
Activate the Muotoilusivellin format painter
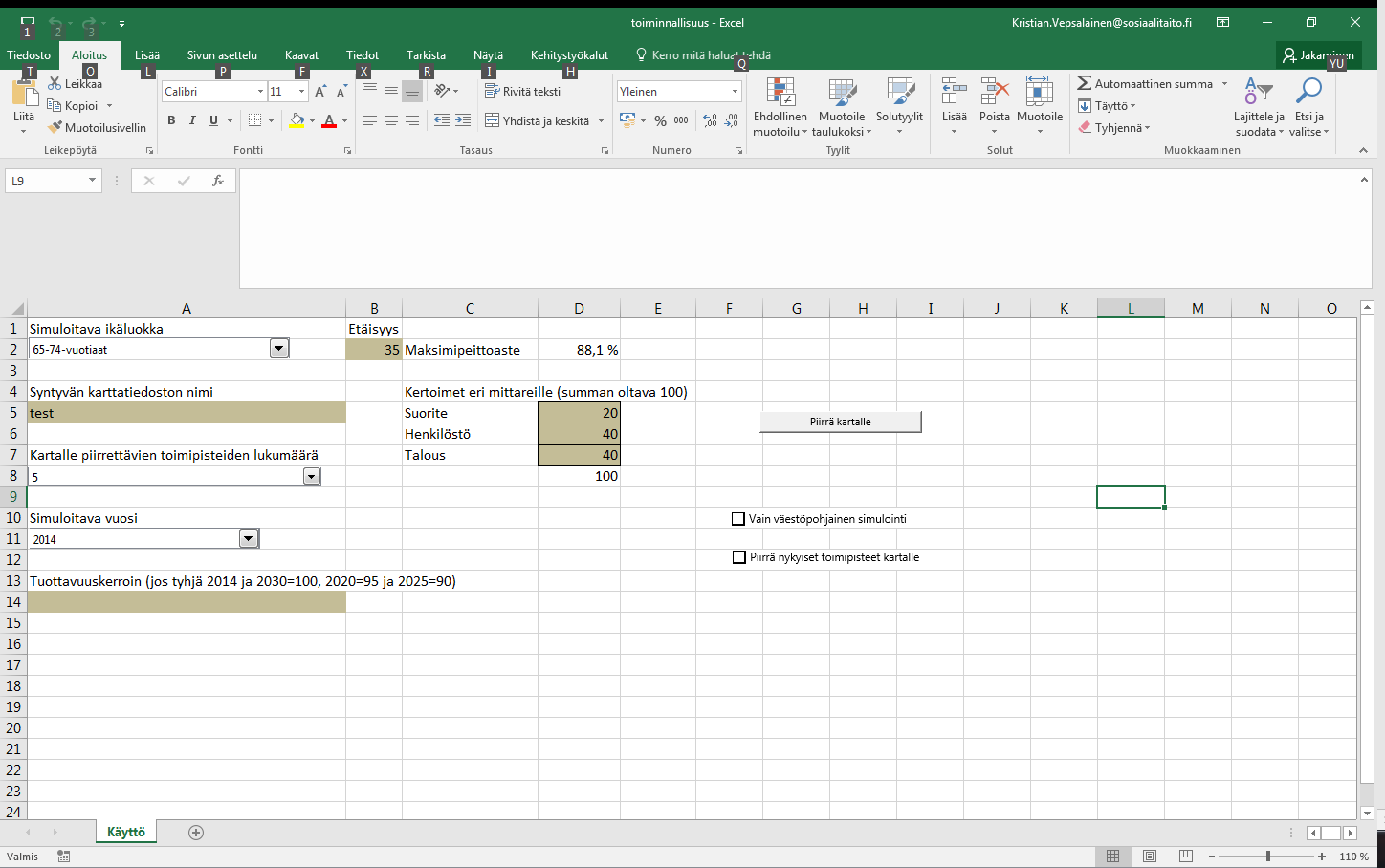(97, 127)
